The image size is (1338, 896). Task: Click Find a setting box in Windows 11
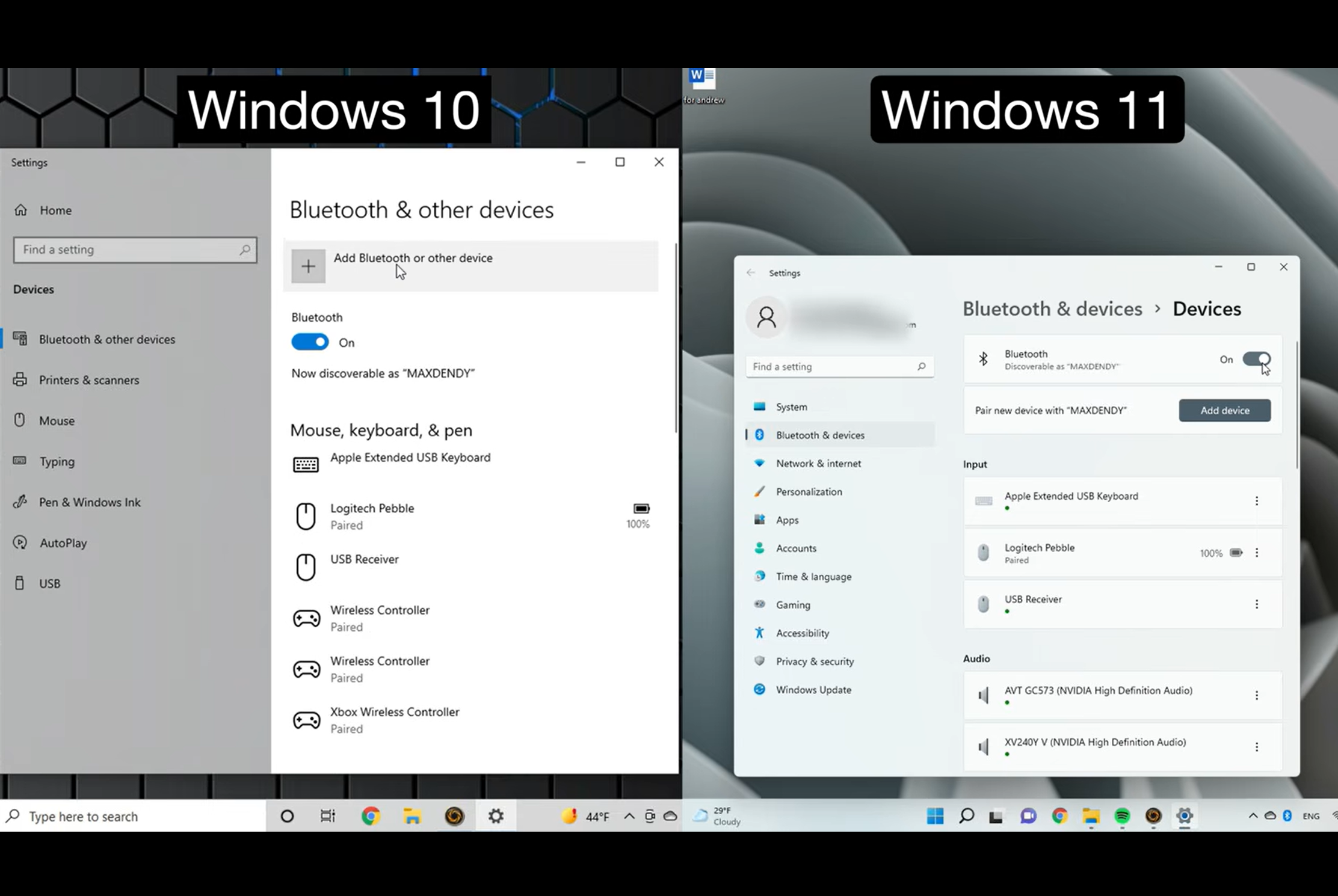pos(839,366)
